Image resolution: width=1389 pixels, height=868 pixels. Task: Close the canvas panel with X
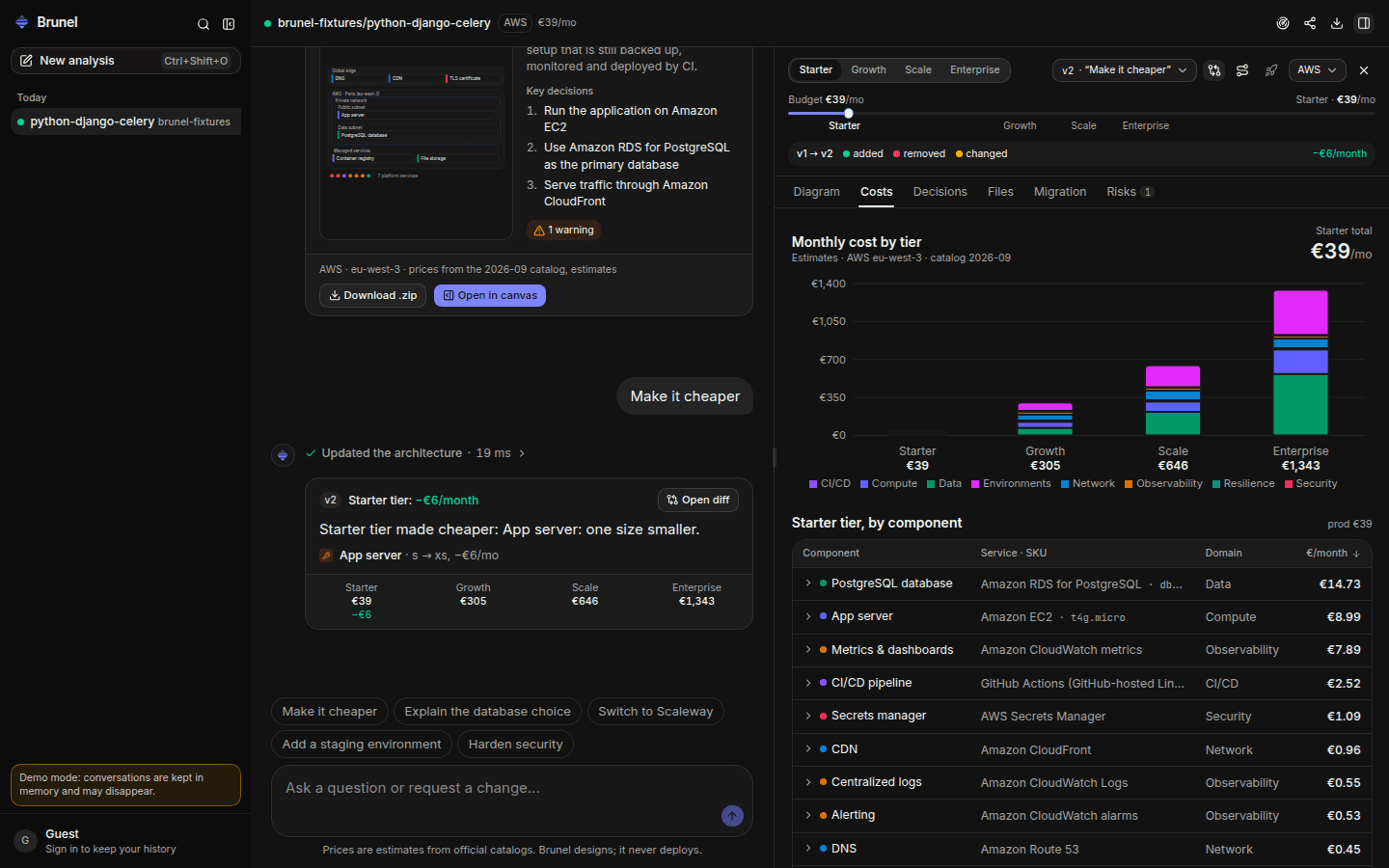(1364, 69)
